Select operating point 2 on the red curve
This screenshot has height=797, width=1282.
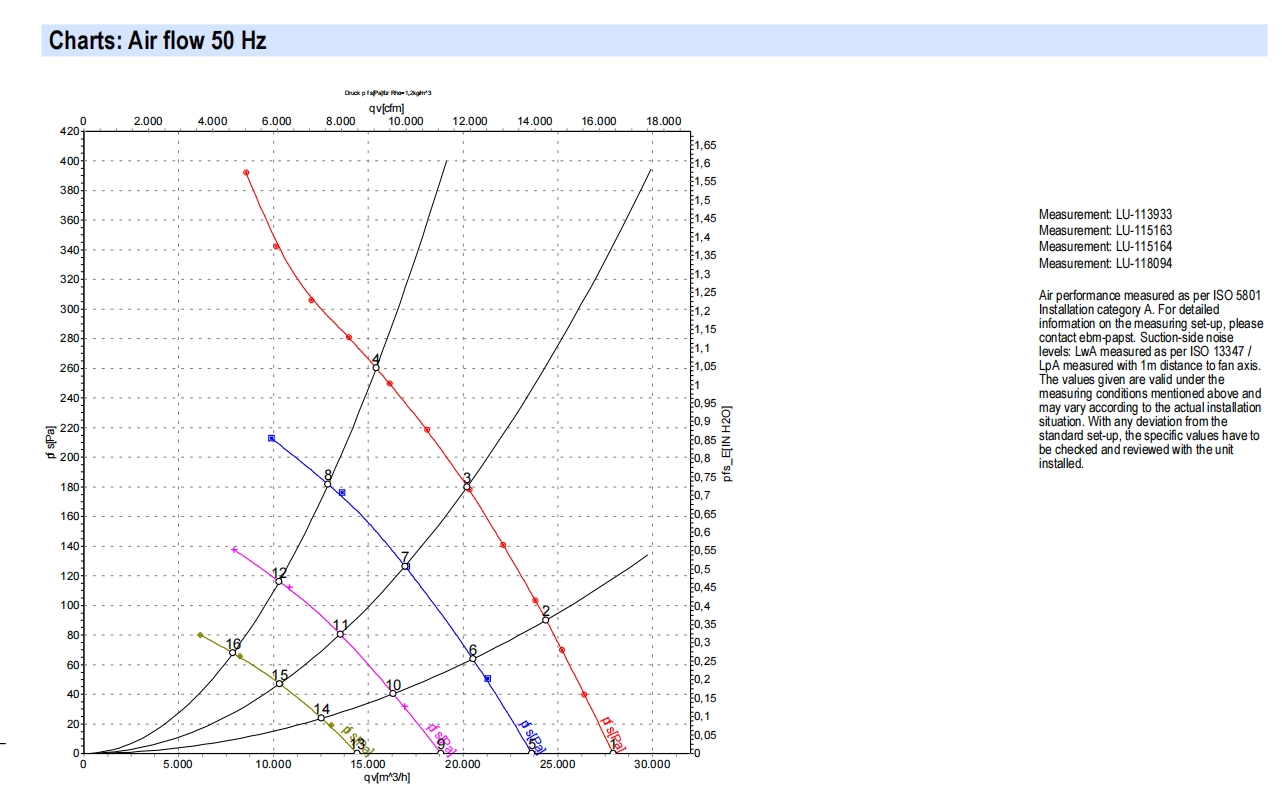(x=546, y=620)
